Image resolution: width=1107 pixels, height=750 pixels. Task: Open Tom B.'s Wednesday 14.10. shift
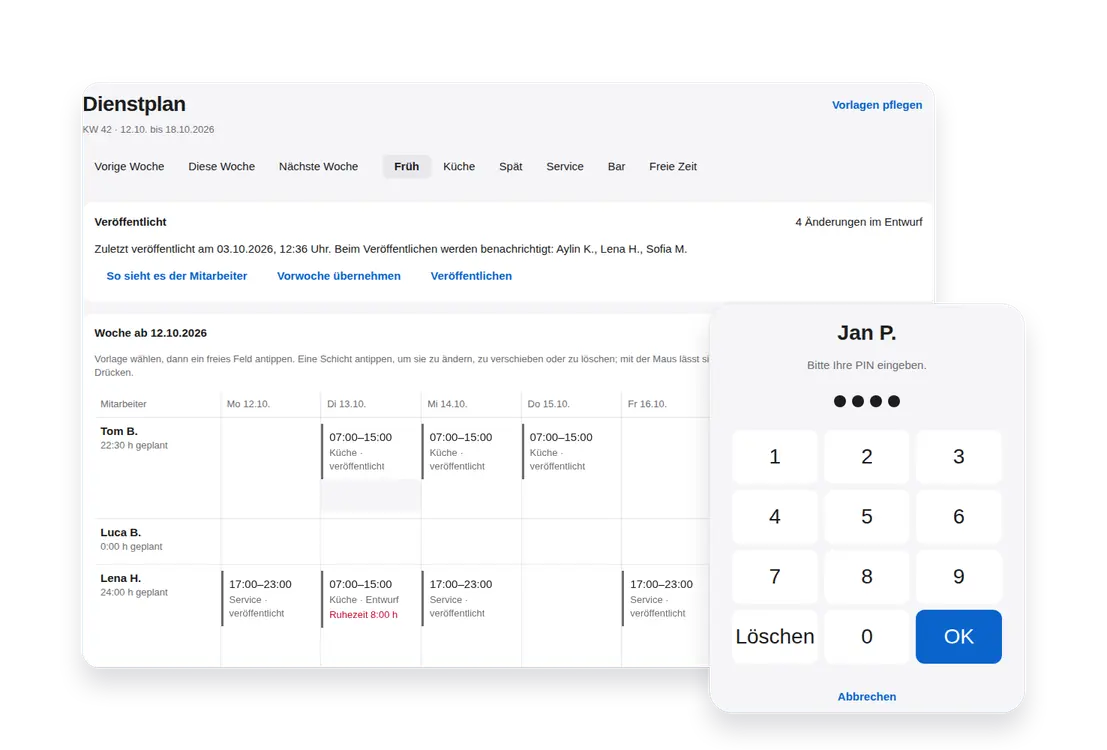pos(471,451)
